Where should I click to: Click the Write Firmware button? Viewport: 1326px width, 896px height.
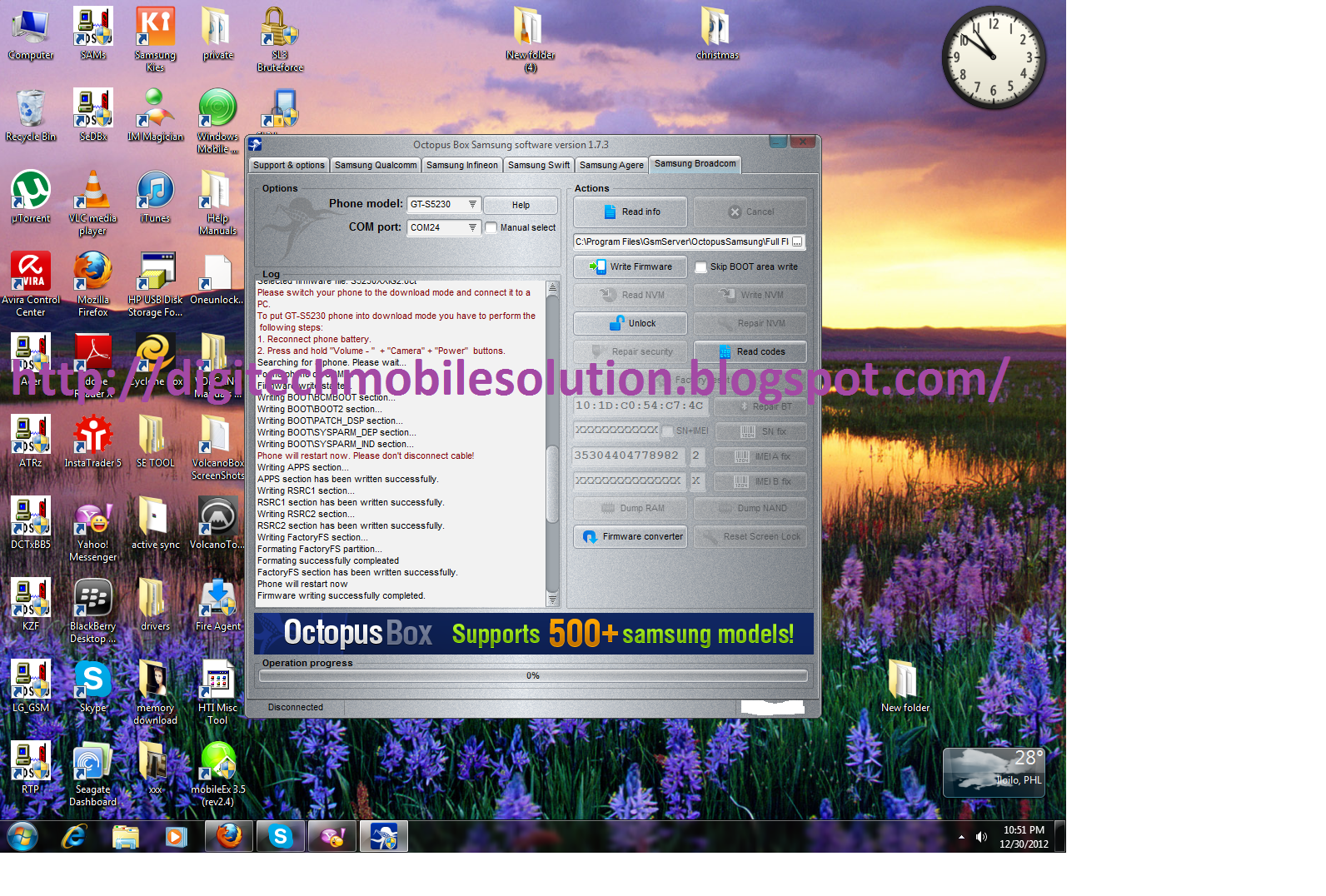pyautogui.click(x=631, y=266)
